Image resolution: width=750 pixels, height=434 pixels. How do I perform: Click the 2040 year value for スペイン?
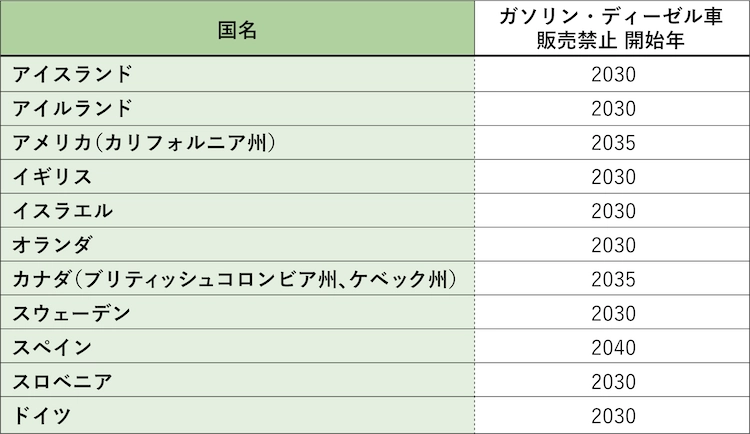pyautogui.click(x=613, y=347)
